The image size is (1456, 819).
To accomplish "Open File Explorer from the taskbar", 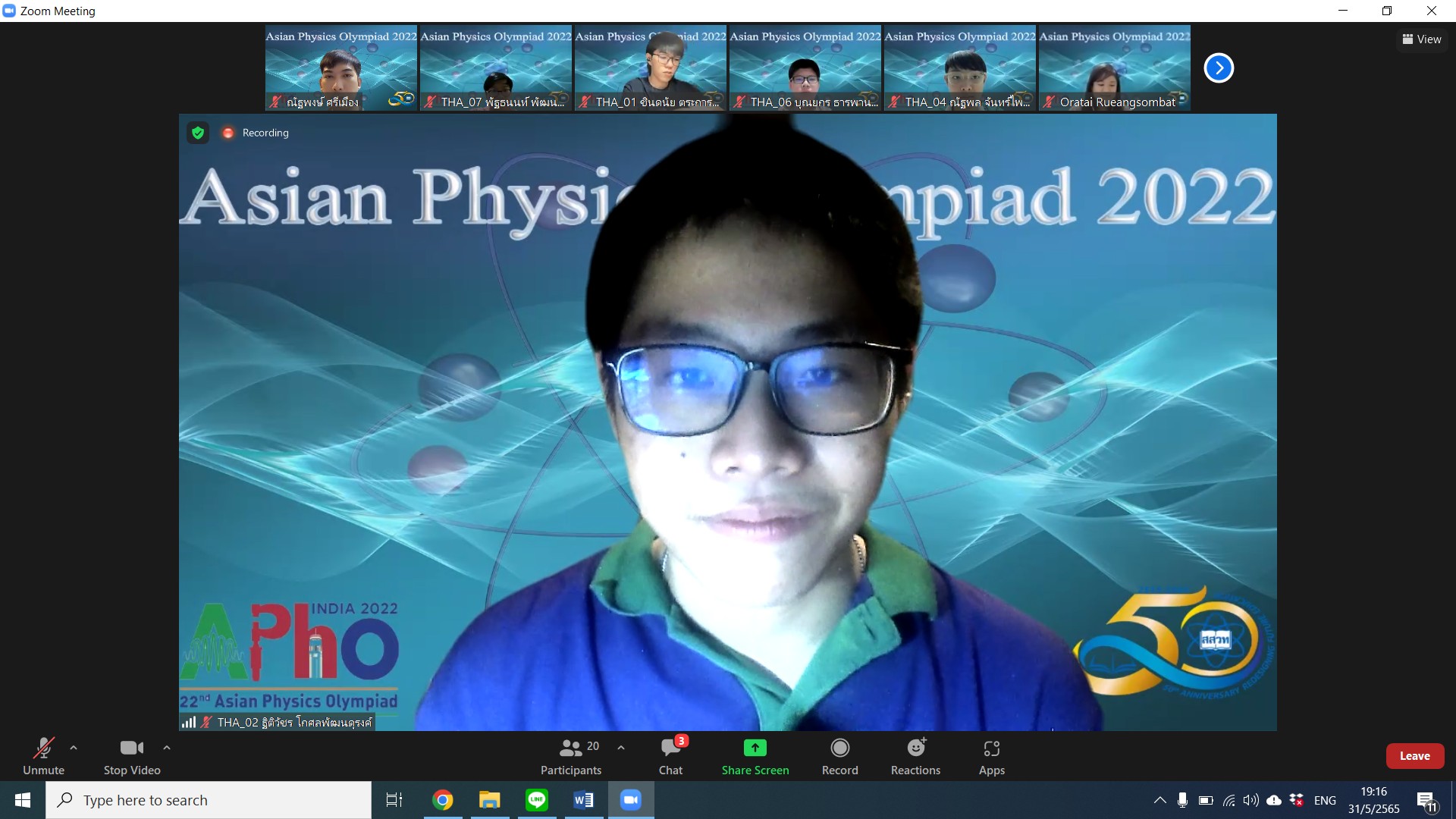I will (x=490, y=800).
